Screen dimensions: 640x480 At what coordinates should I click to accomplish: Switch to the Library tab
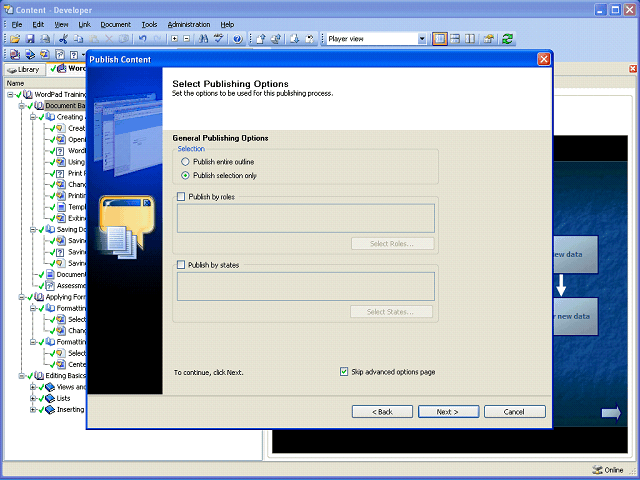24,69
